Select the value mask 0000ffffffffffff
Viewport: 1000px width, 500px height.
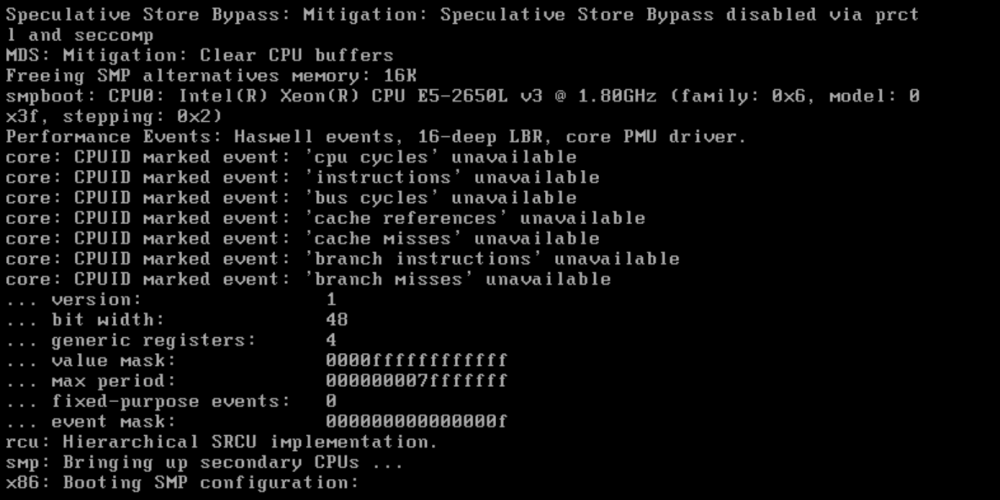pos(416,361)
